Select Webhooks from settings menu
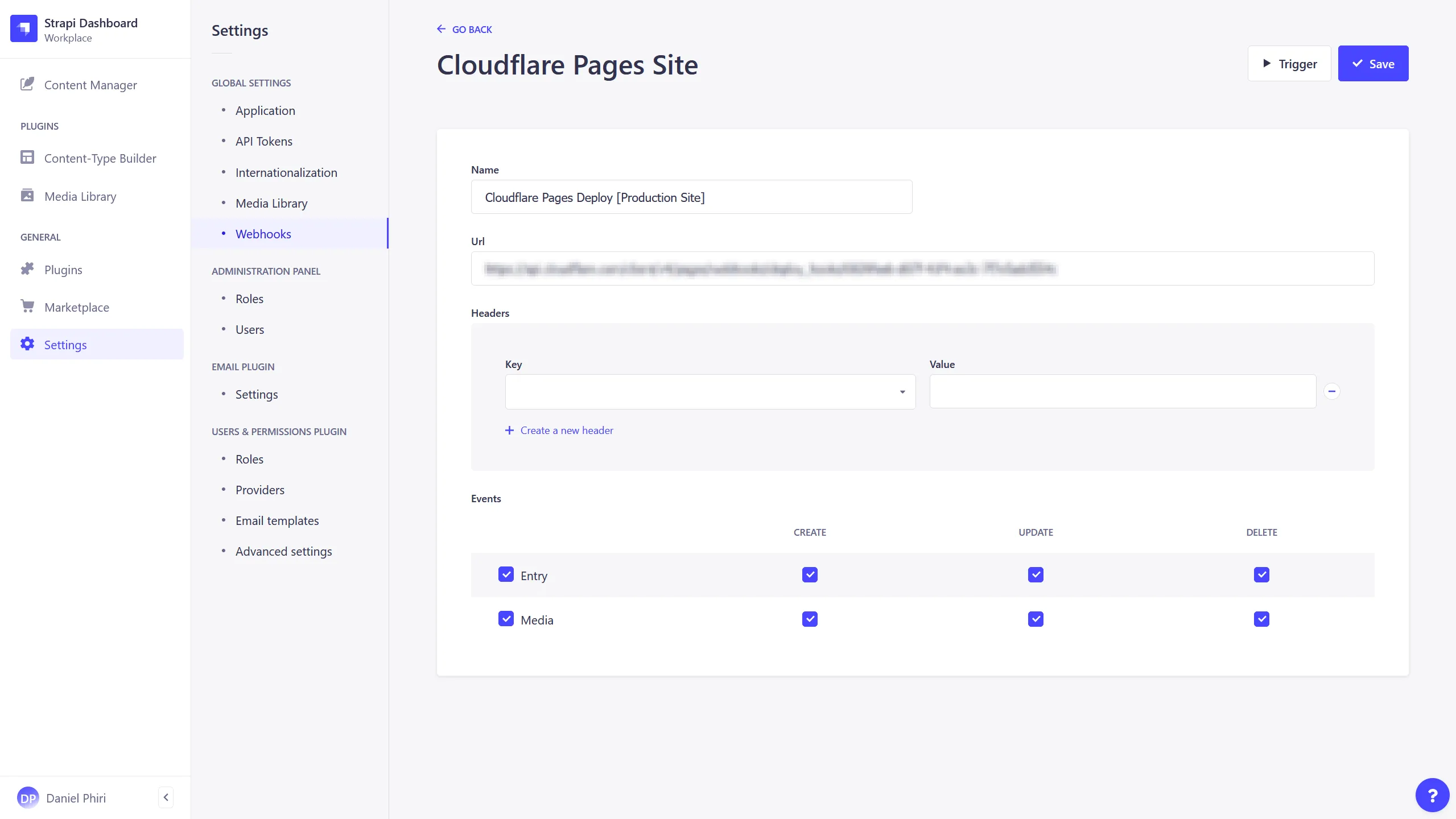 [x=263, y=233]
